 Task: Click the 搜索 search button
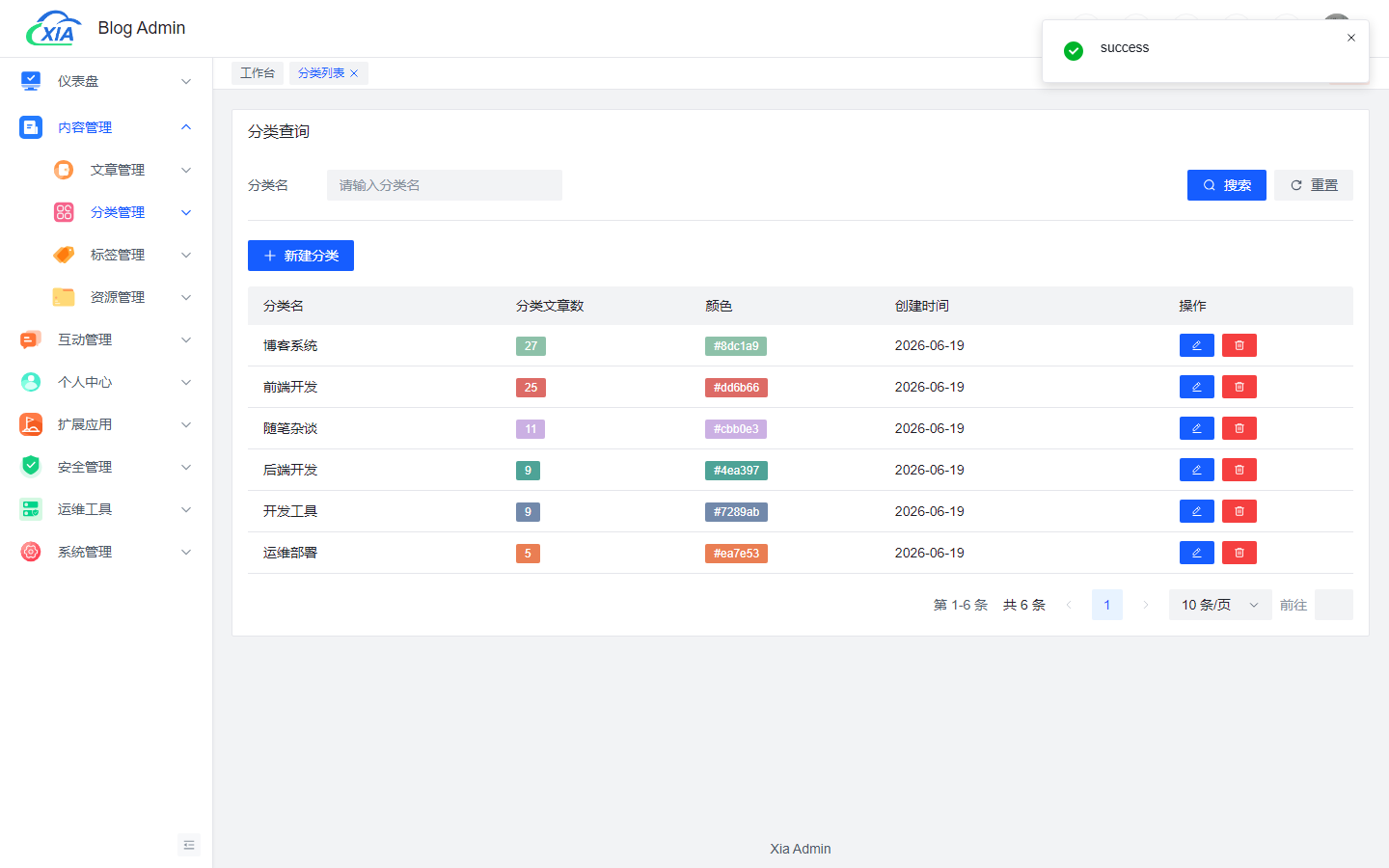click(1227, 185)
